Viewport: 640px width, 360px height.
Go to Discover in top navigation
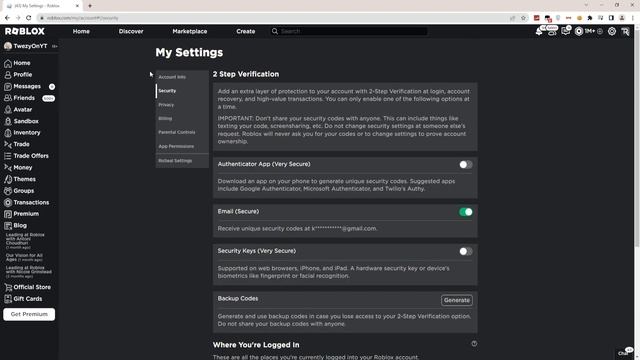click(131, 31)
